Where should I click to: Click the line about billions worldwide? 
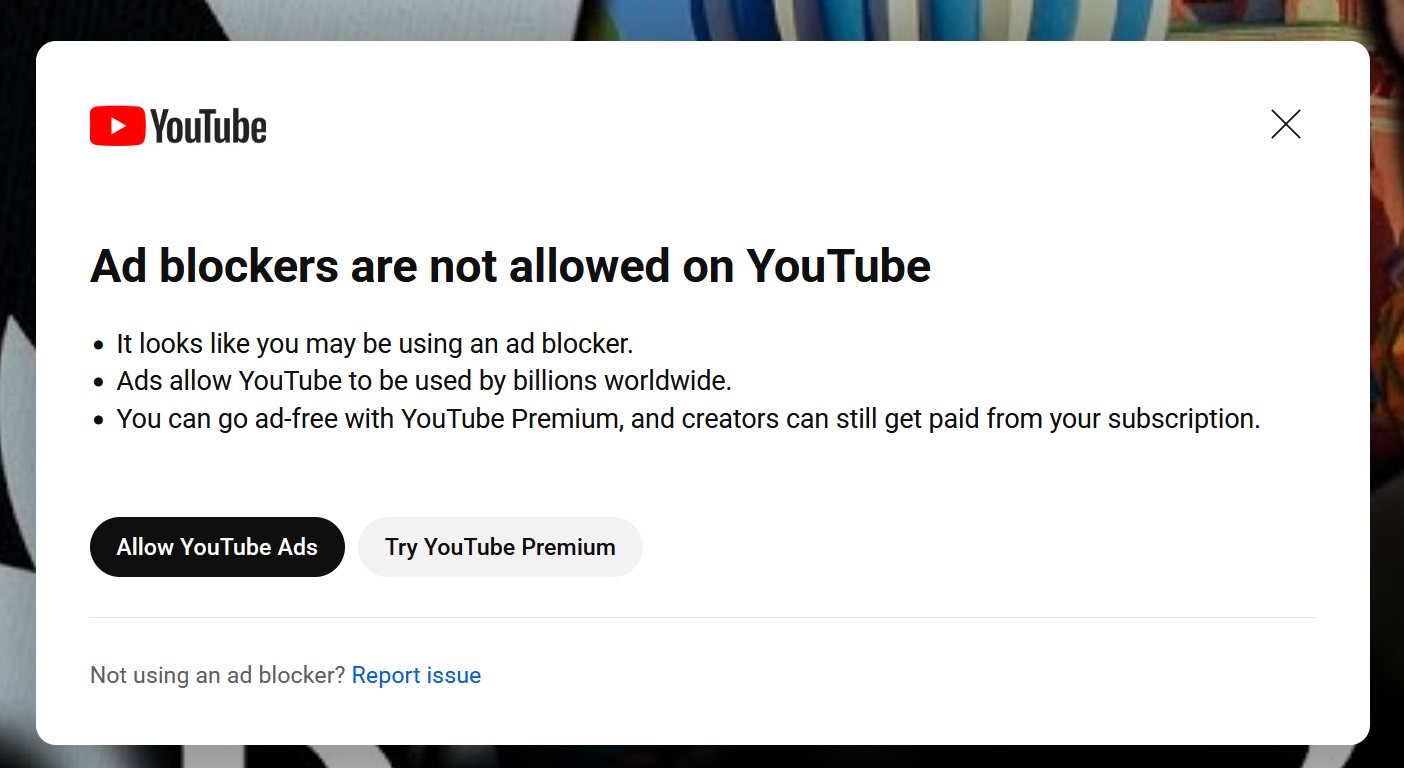point(424,381)
